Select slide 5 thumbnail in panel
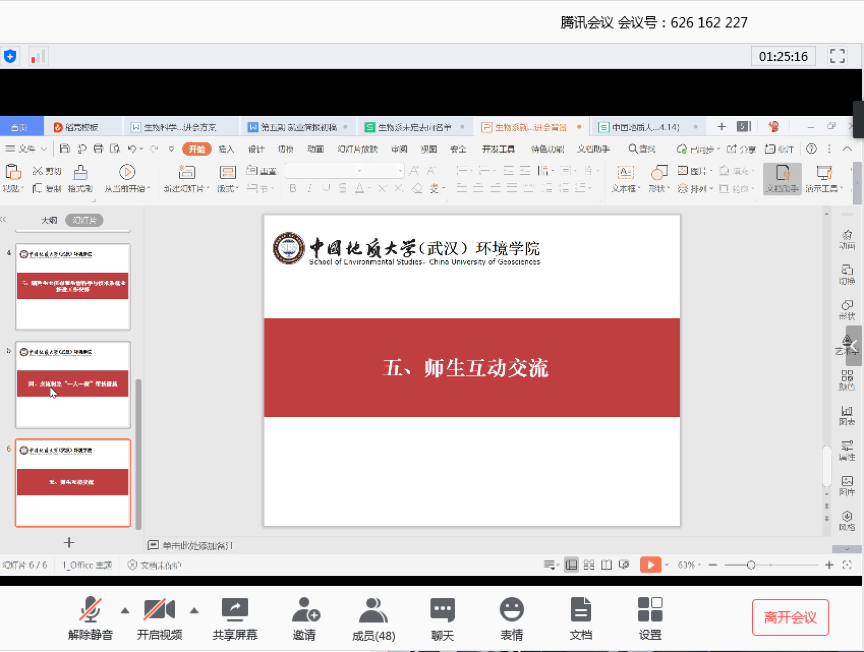864x652 pixels. pos(73,385)
